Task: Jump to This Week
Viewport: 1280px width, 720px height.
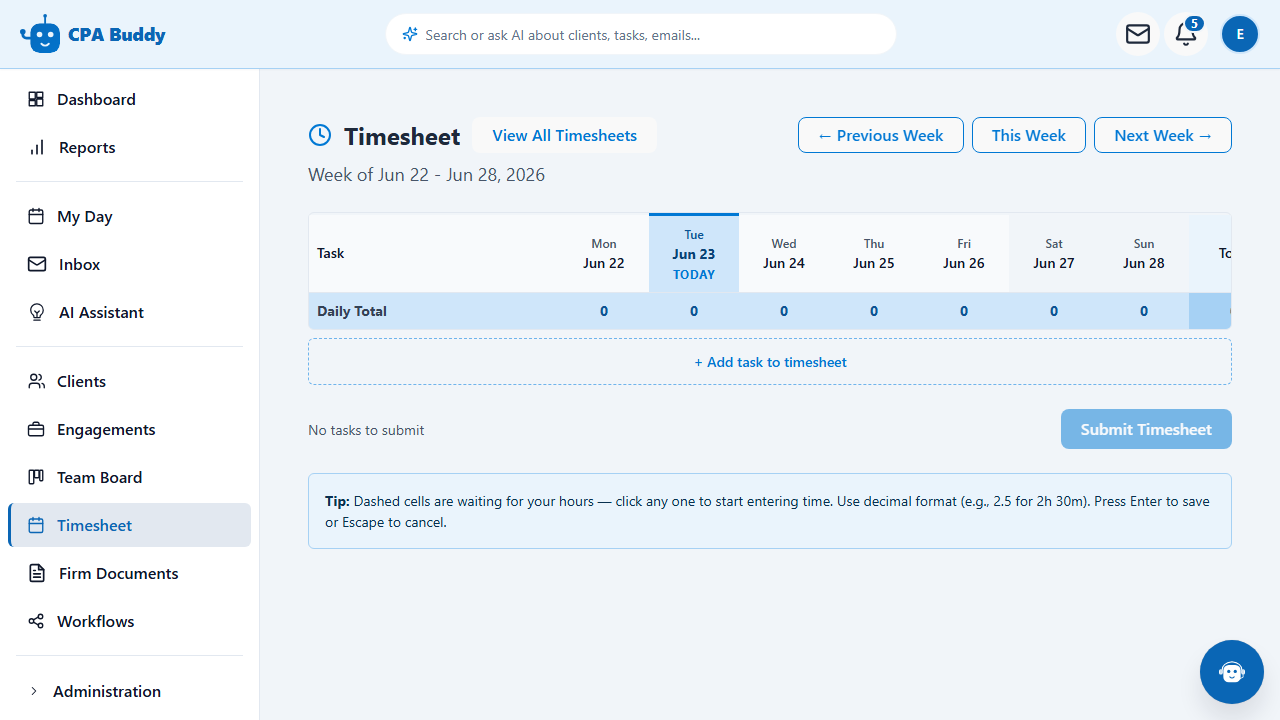Action: [1029, 135]
